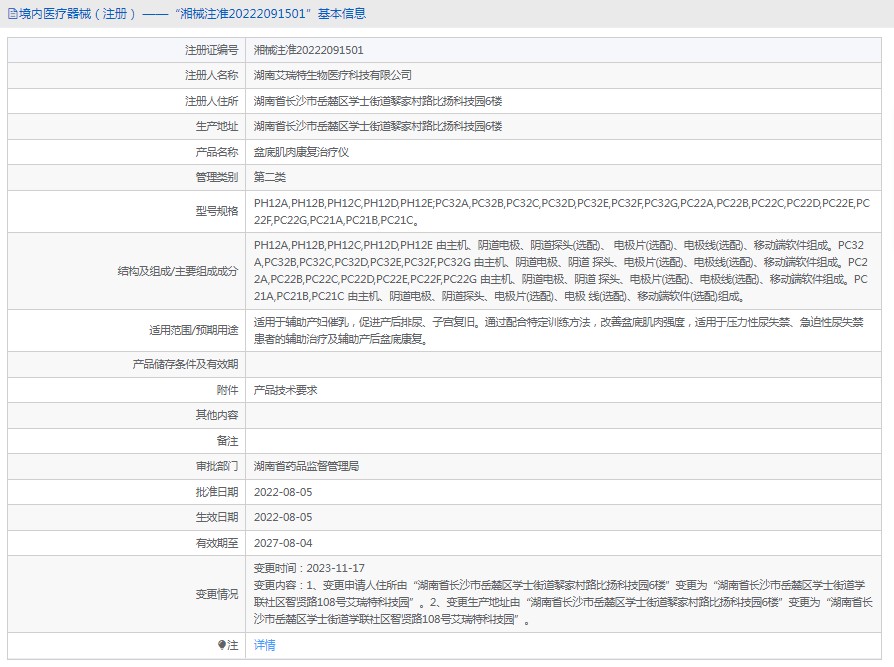Click registrant name 湖南艾瑞特生物医疗科技有限公司
Screen dimensions: 894x667
[x=333, y=75]
